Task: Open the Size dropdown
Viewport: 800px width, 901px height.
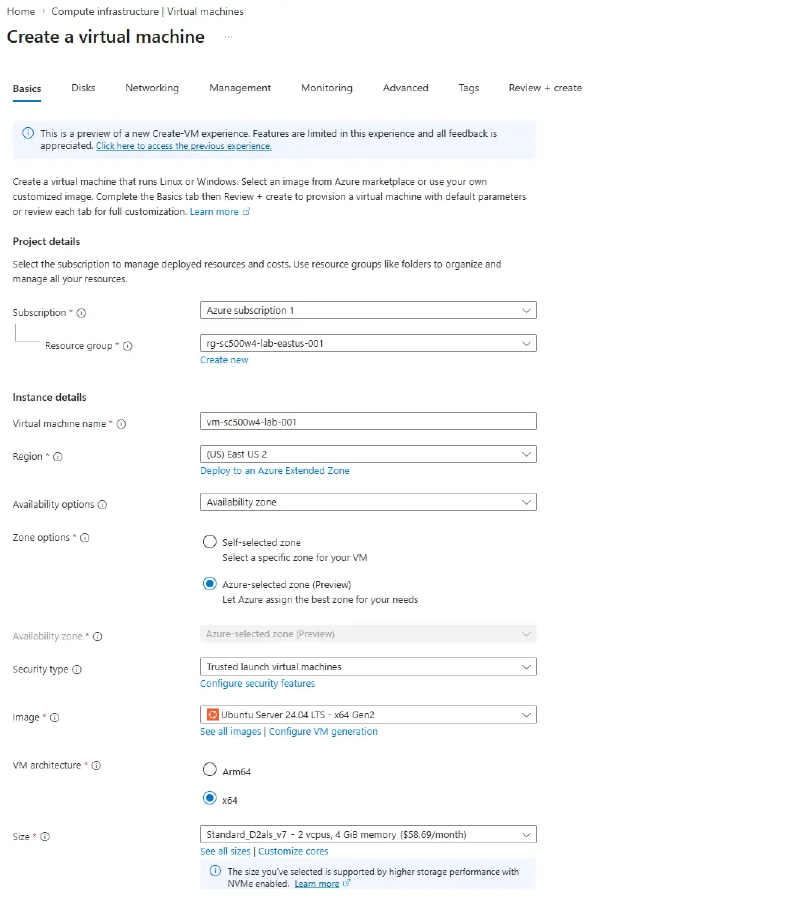Action: point(368,834)
